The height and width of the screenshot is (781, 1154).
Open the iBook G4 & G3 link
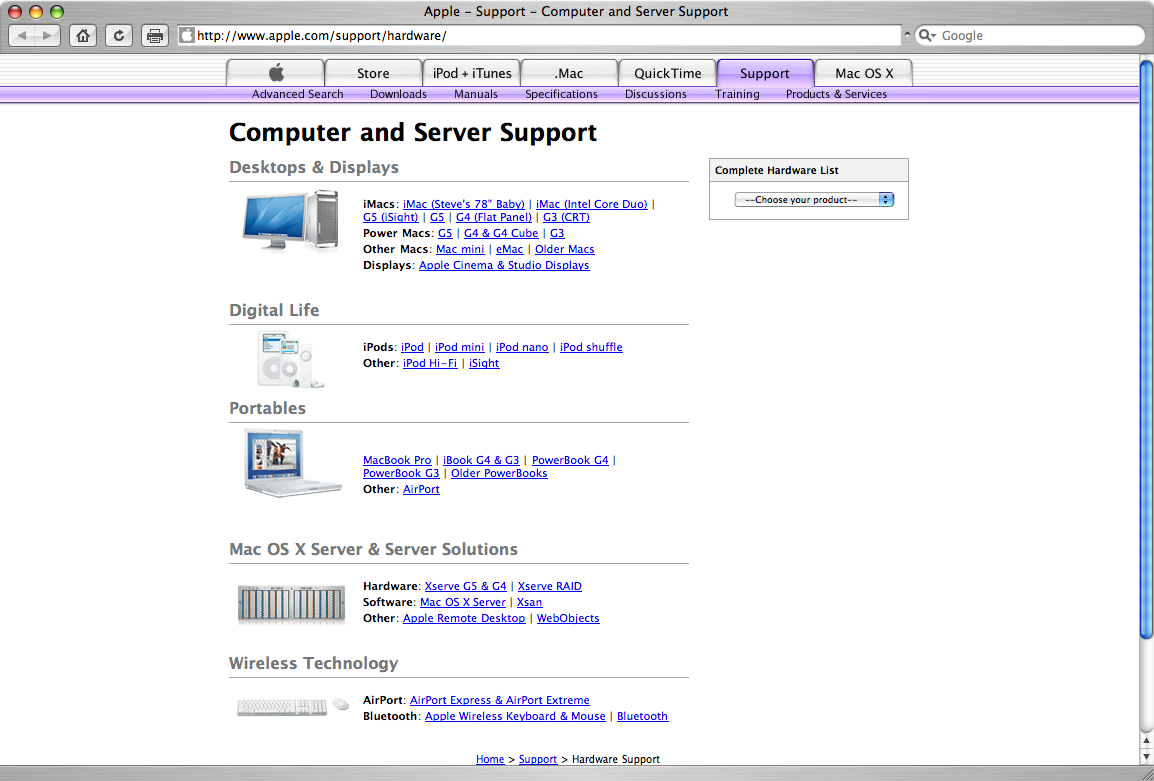(x=481, y=460)
